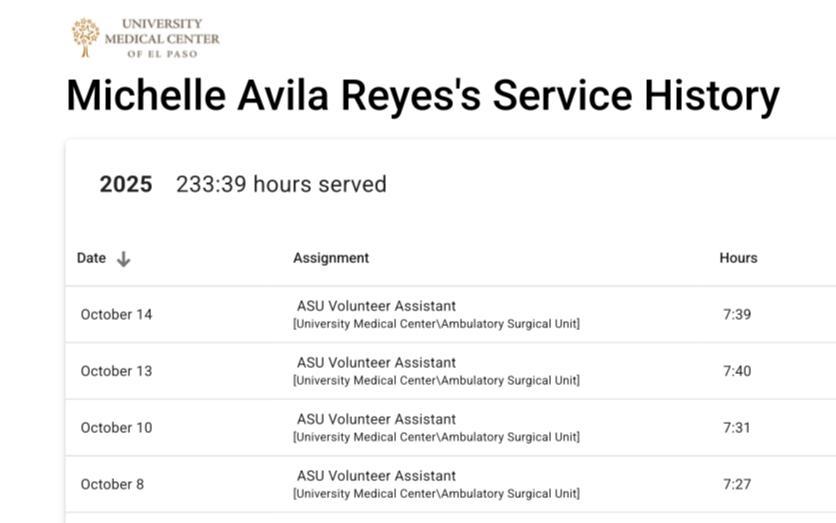Select the October 8 date cell
The height and width of the screenshot is (523, 836).
point(113,484)
